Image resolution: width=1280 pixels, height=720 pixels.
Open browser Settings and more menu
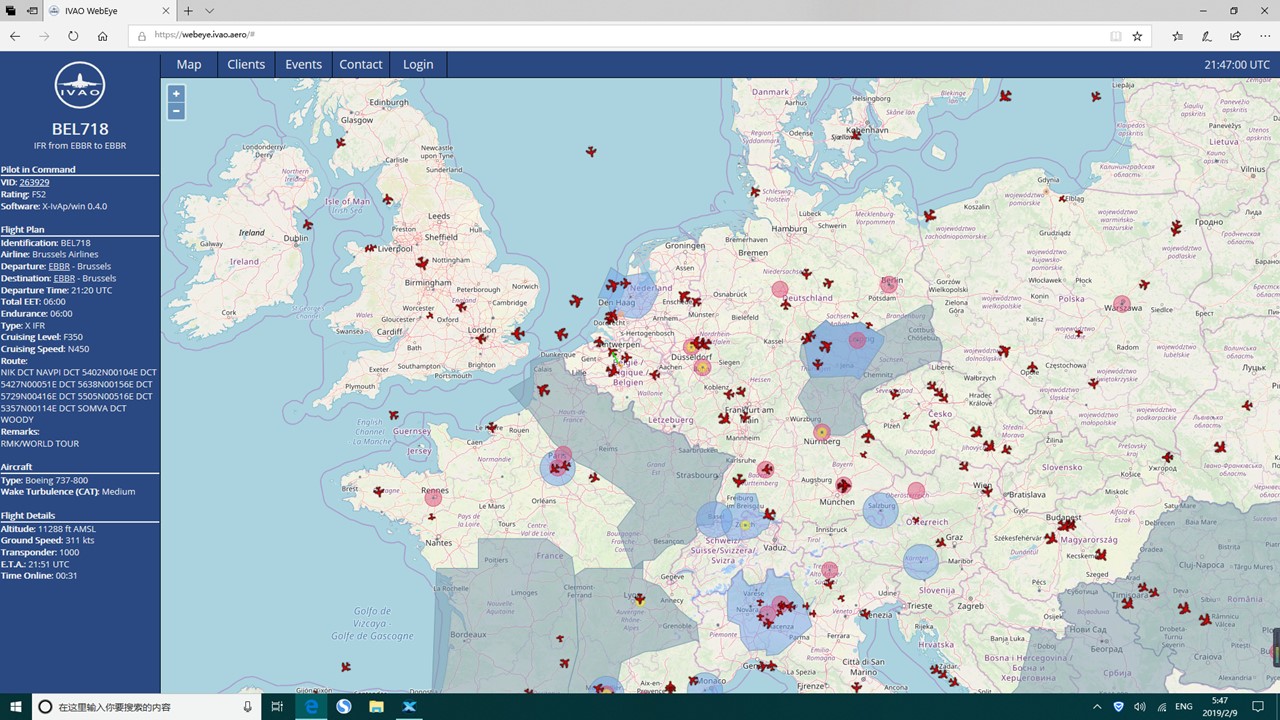[x=1265, y=36]
